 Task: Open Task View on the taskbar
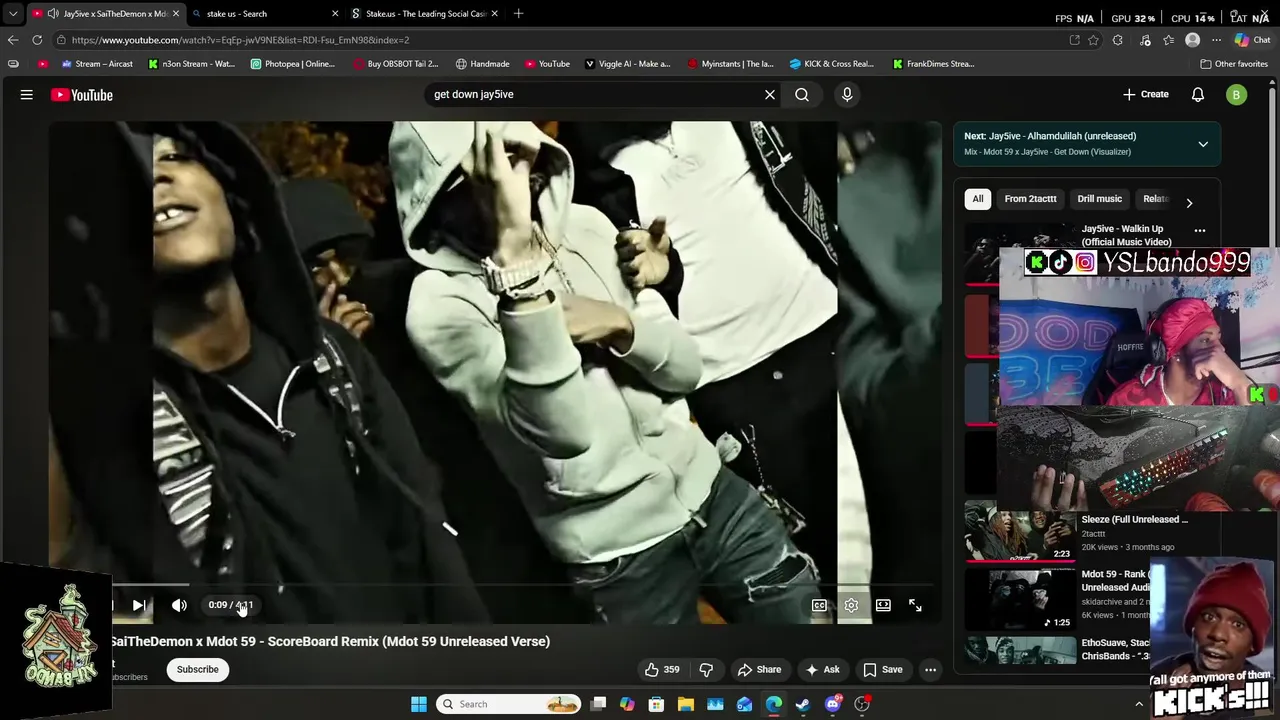pyautogui.click(x=598, y=704)
